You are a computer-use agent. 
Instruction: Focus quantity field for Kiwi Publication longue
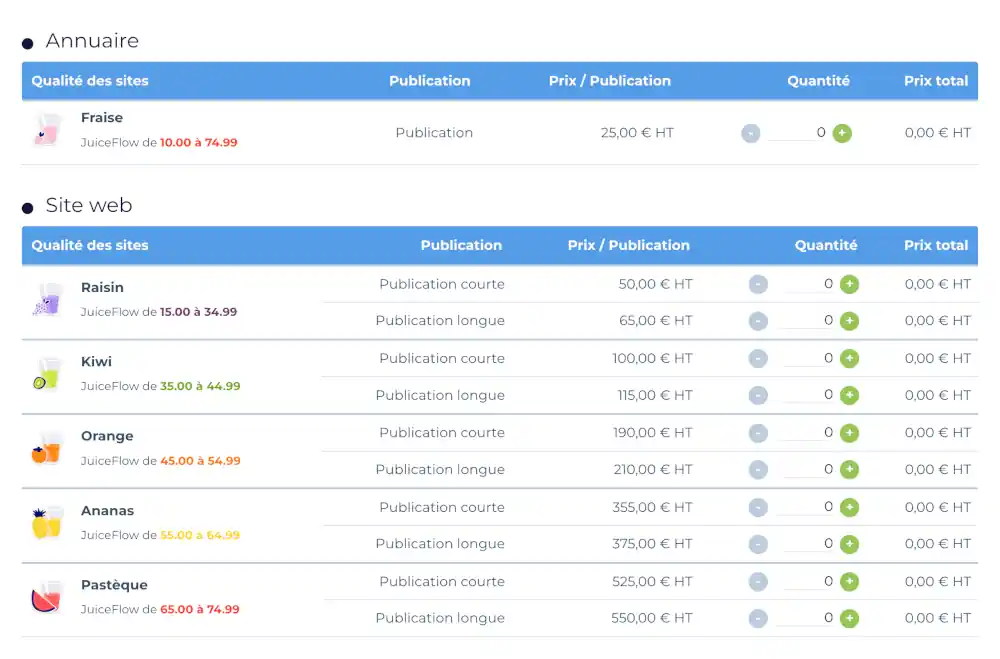click(x=809, y=395)
